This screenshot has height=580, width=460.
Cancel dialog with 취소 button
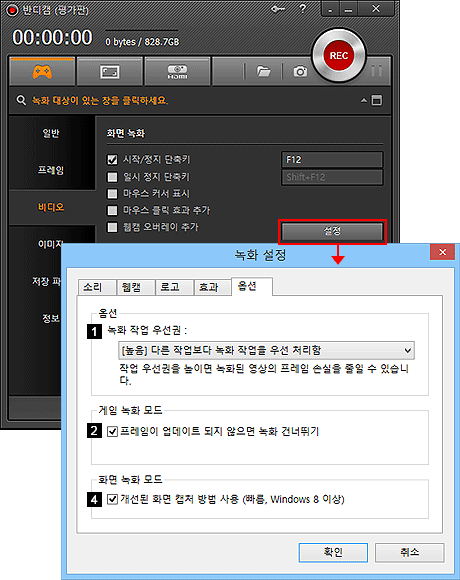(x=410, y=552)
